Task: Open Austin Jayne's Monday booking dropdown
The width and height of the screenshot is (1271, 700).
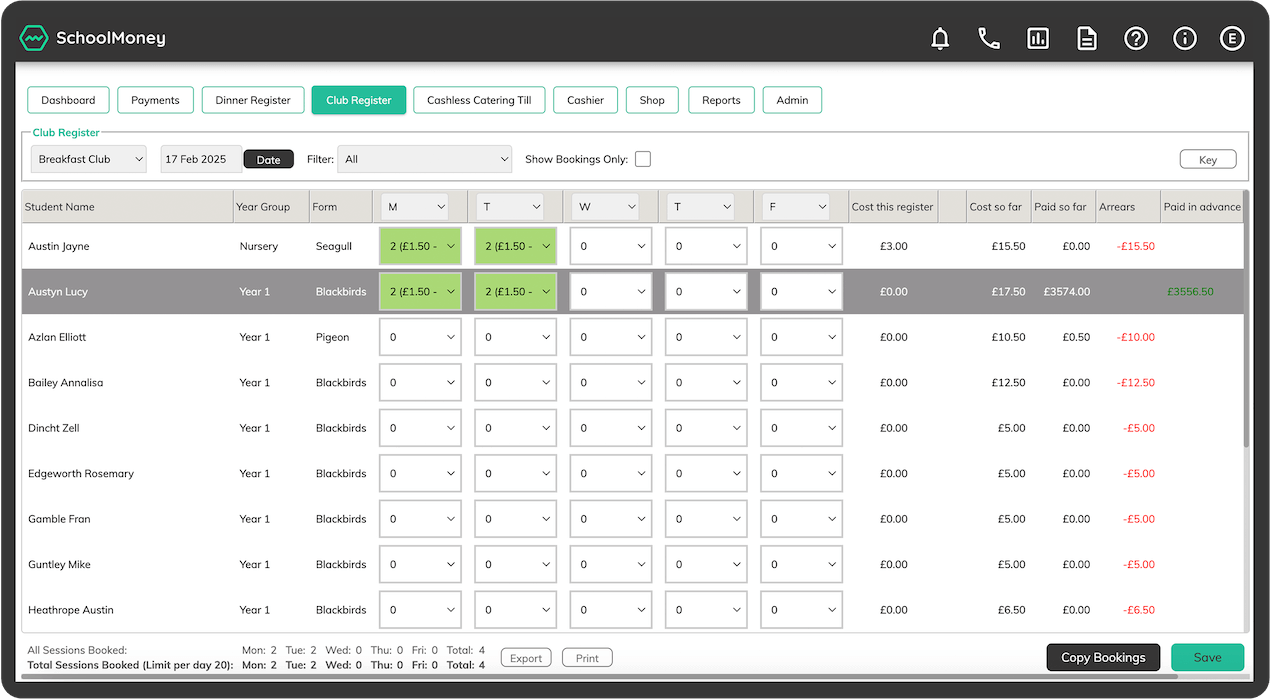Action: click(x=420, y=246)
